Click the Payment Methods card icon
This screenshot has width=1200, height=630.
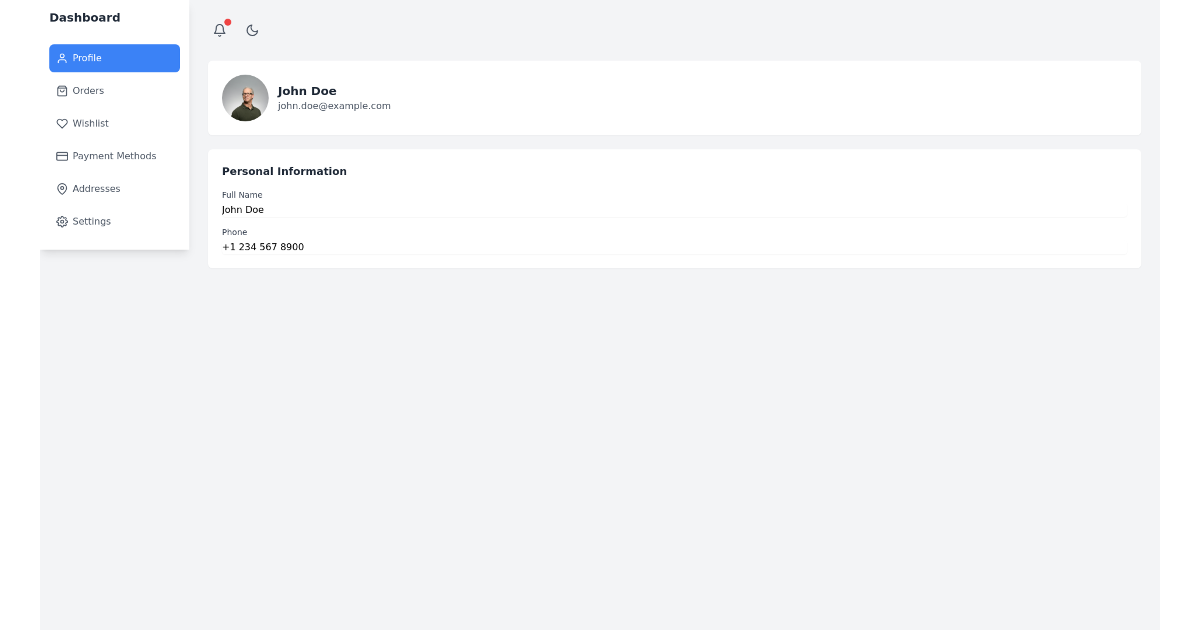pyautogui.click(x=62, y=156)
